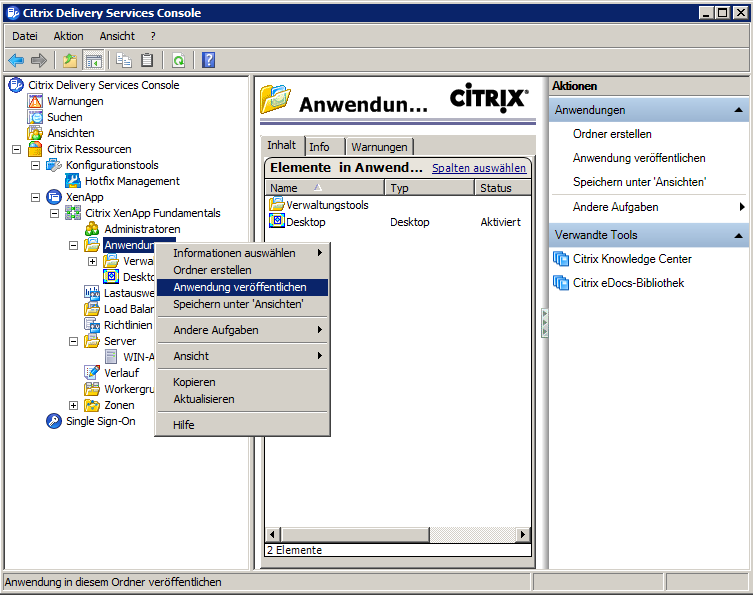The width and height of the screenshot is (753, 595).
Task: Click the Workergruppen icon in tree
Action: pos(92,389)
